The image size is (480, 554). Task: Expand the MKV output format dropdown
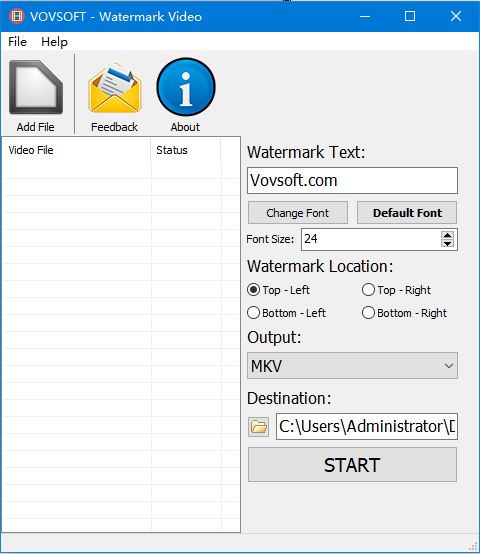[x=352, y=365]
